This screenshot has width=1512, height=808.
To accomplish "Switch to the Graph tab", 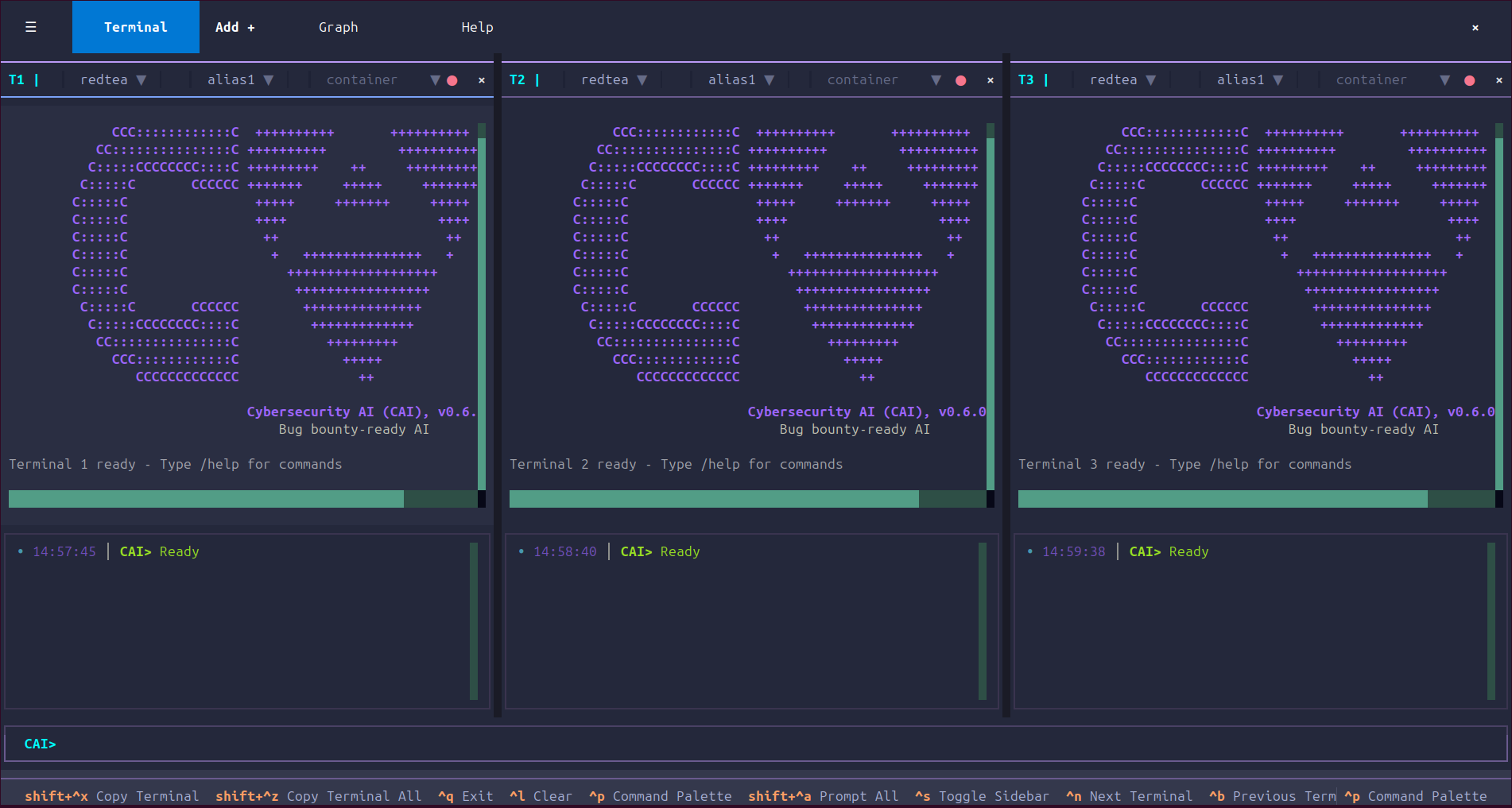I will 338,27.
